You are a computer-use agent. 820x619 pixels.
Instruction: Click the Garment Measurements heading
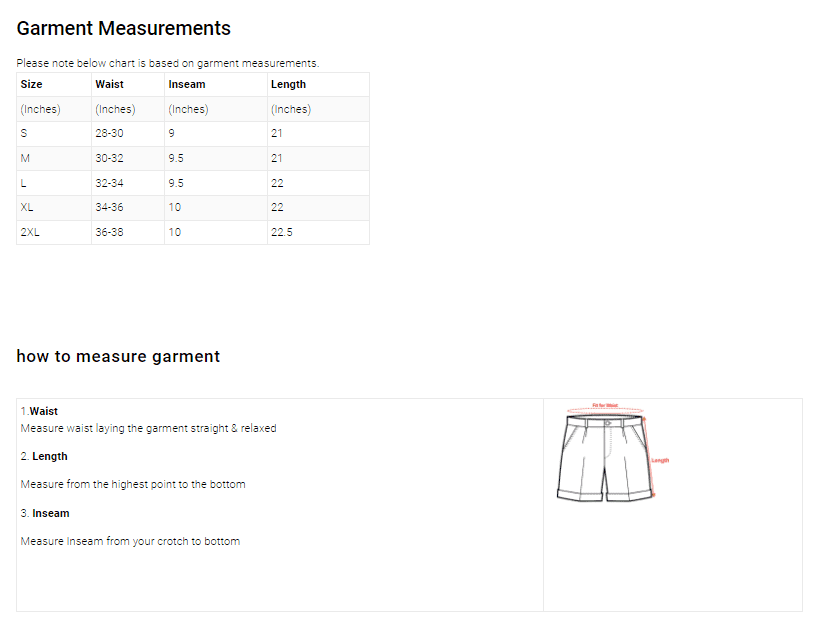click(123, 29)
